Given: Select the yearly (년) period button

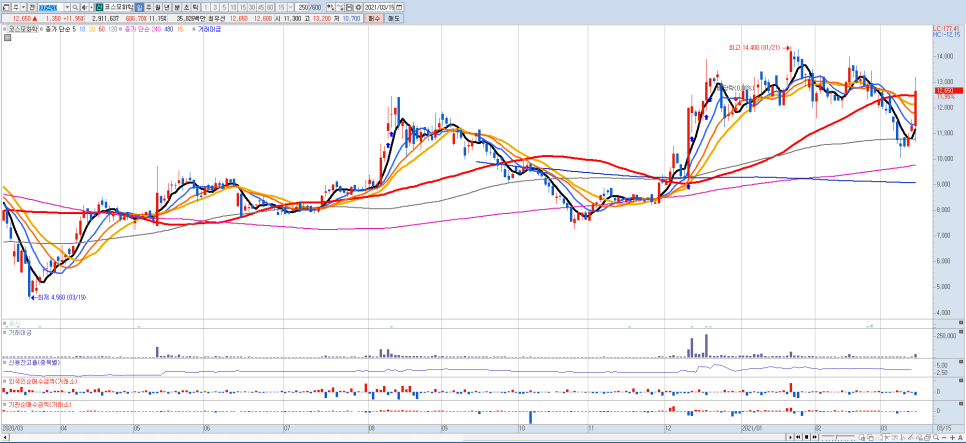Looking at the screenshot, I should point(166,7).
